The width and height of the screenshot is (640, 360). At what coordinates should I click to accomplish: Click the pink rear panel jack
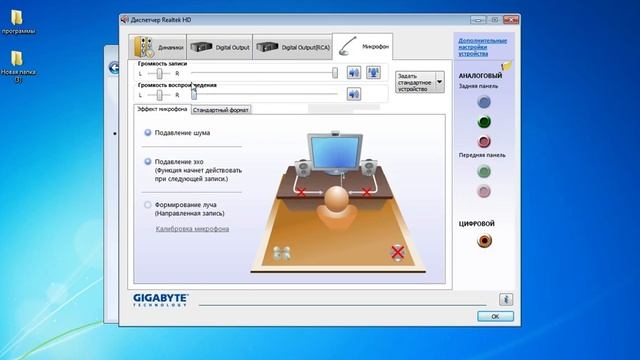484,141
